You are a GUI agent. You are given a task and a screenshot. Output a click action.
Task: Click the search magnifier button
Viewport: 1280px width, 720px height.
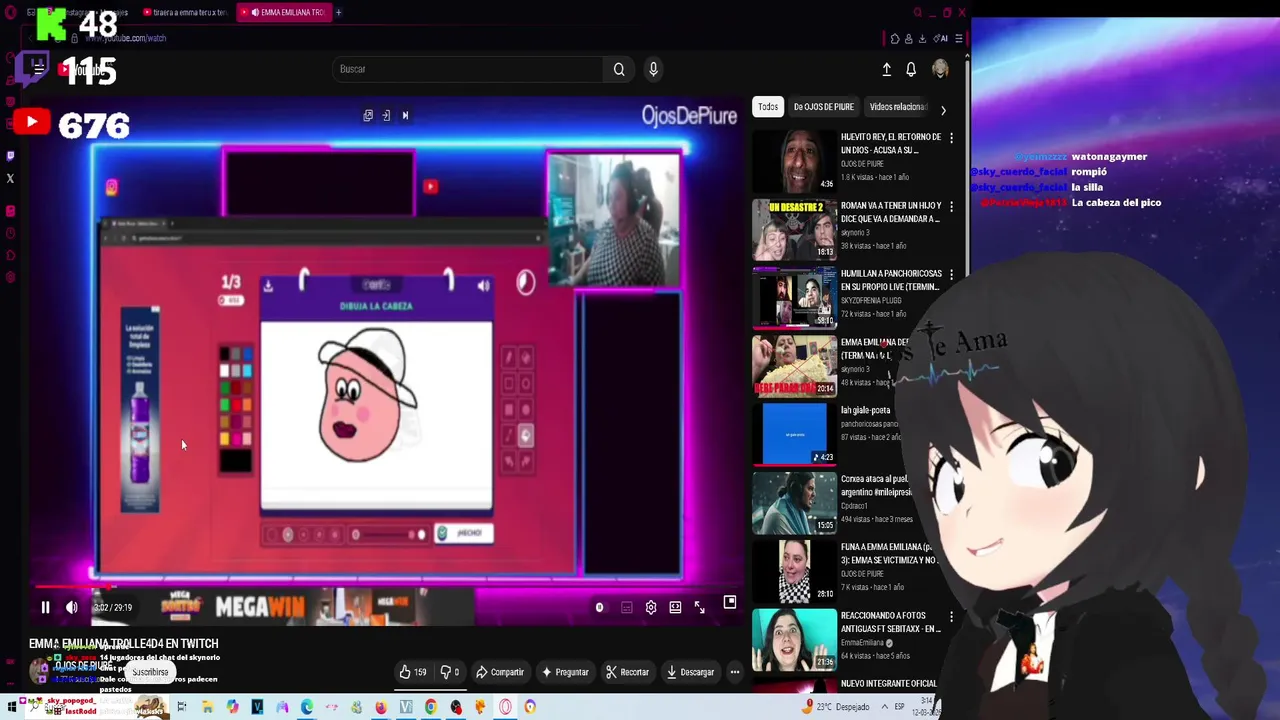coord(619,69)
